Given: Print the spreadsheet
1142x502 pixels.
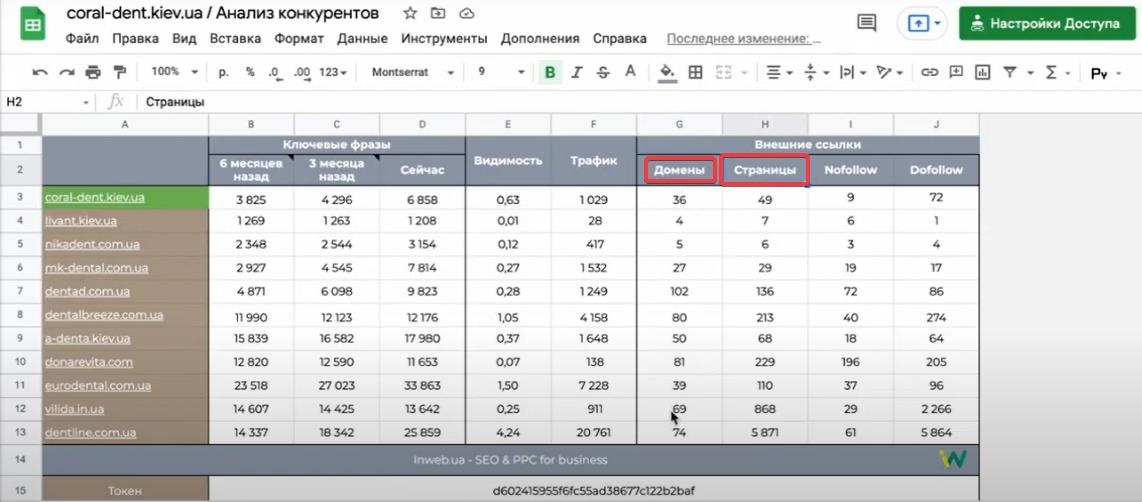Looking at the screenshot, I should pos(92,72).
